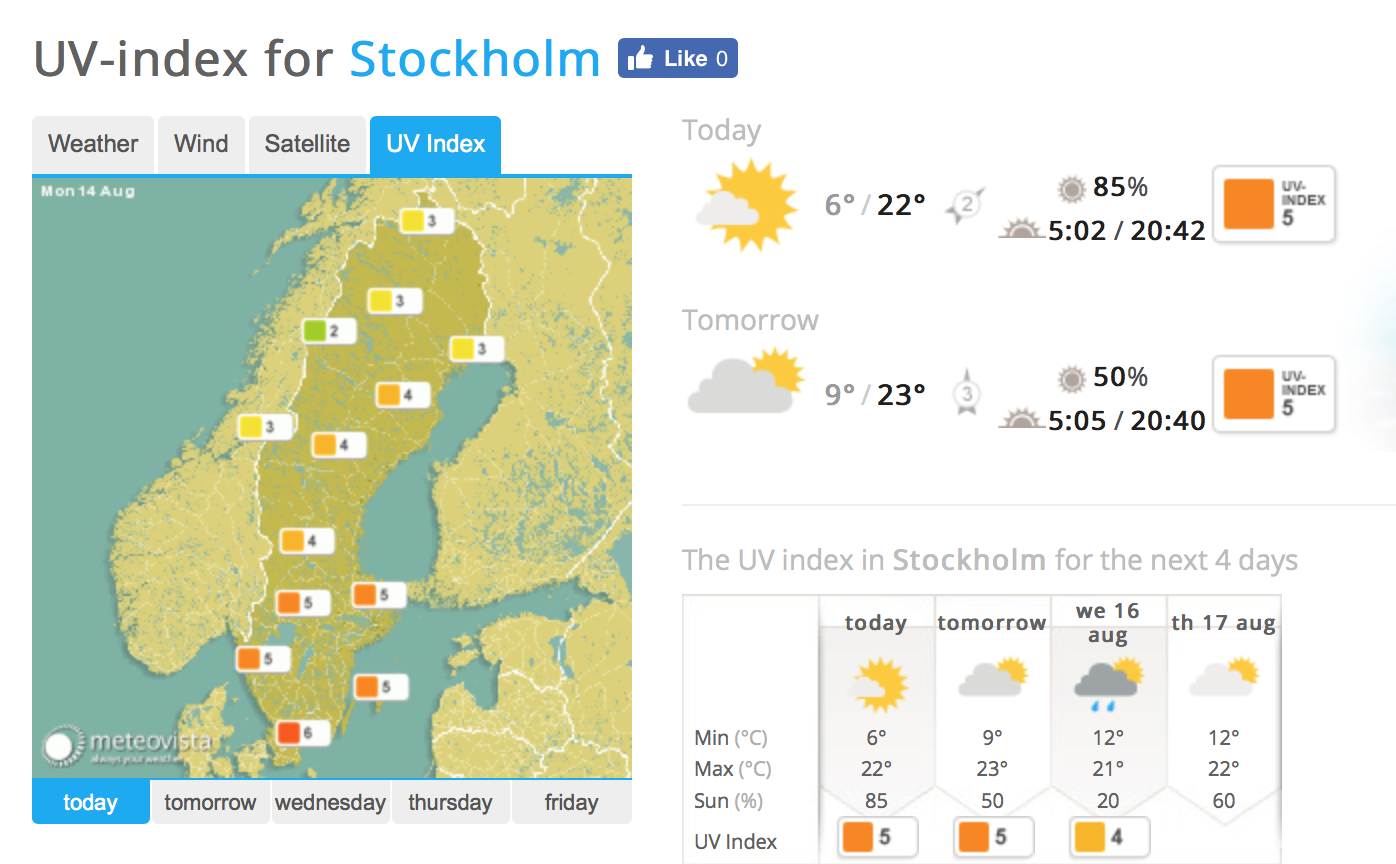Viewport: 1396px width, 864px height.
Task: Click the rain cloud icon for Wednesday 16 Aug
Action: 1106,685
